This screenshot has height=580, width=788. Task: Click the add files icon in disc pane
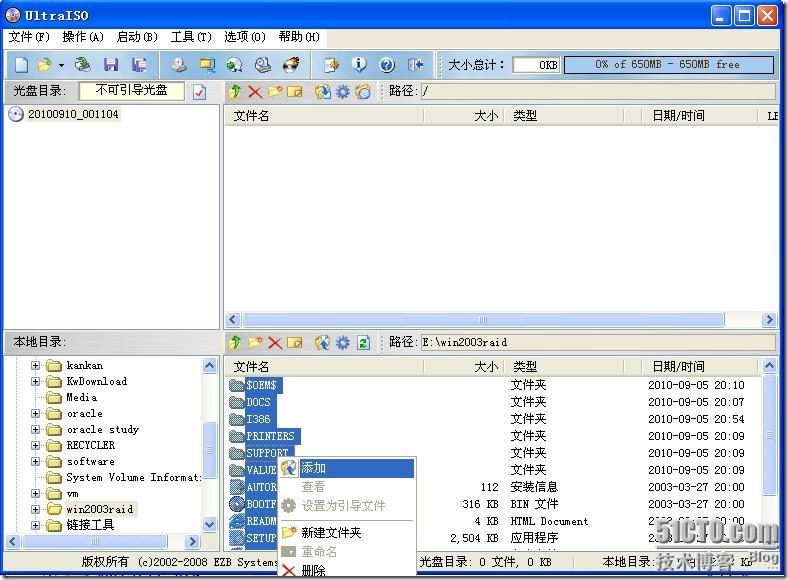coord(323,91)
